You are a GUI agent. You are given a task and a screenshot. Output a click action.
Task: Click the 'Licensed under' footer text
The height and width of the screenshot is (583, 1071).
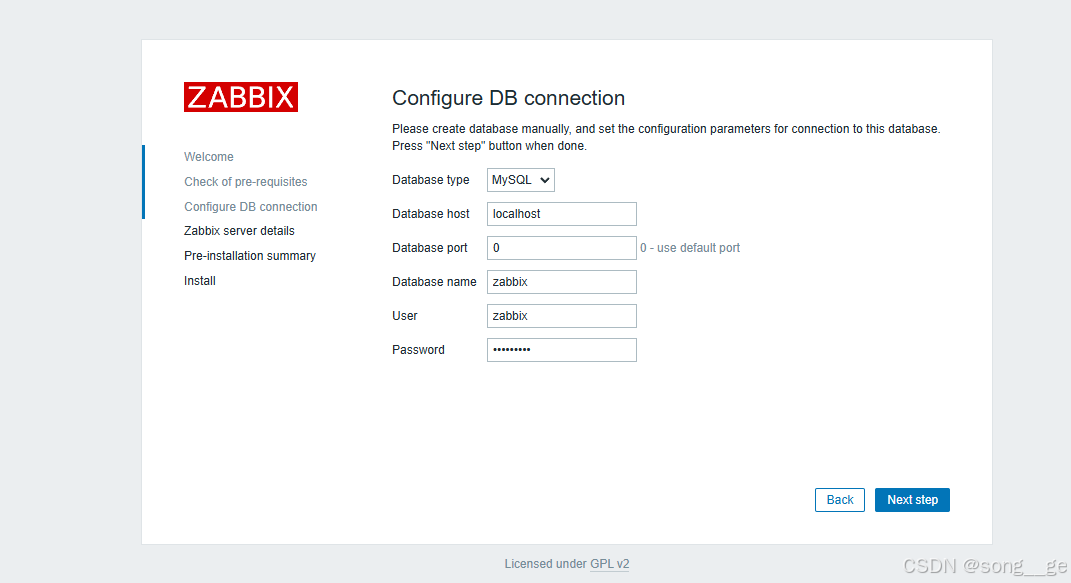(545, 564)
